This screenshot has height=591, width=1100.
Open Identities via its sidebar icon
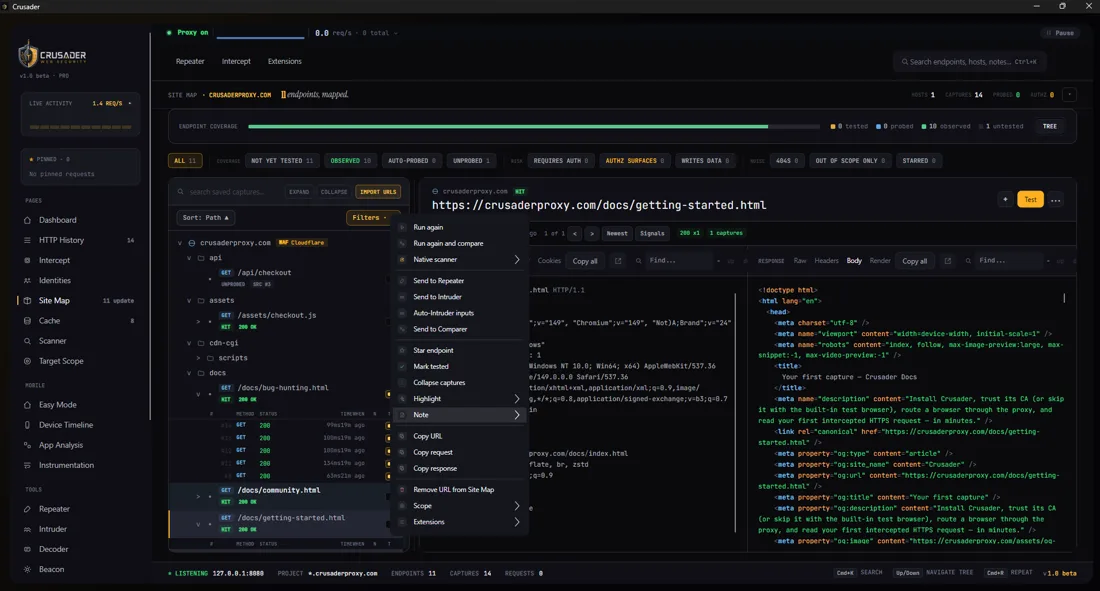pos(27,280)
